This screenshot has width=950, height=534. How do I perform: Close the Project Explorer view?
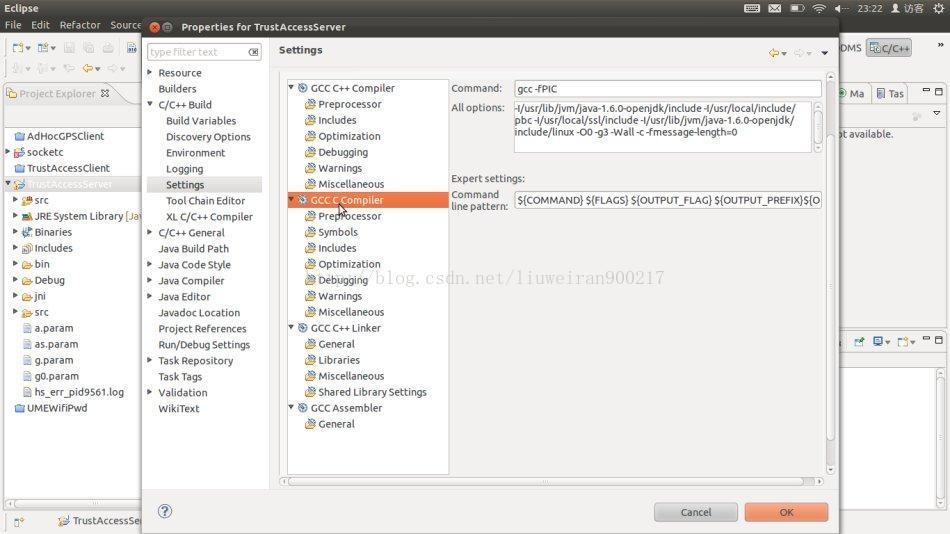coord(105,93)
